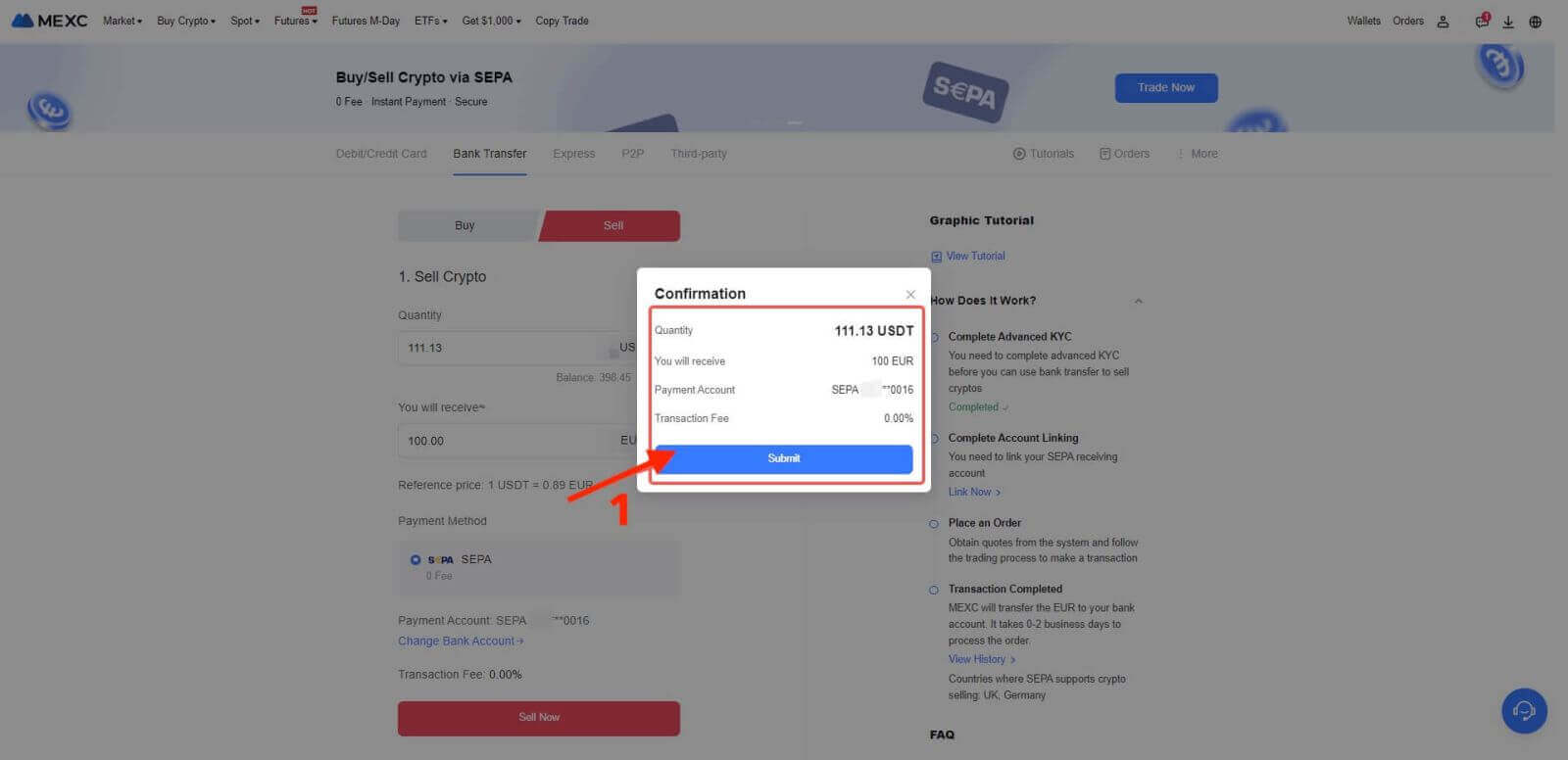Click the Balance 398.45 text
The width and height of the screenshot is (1568, 760).
[594, 378]
